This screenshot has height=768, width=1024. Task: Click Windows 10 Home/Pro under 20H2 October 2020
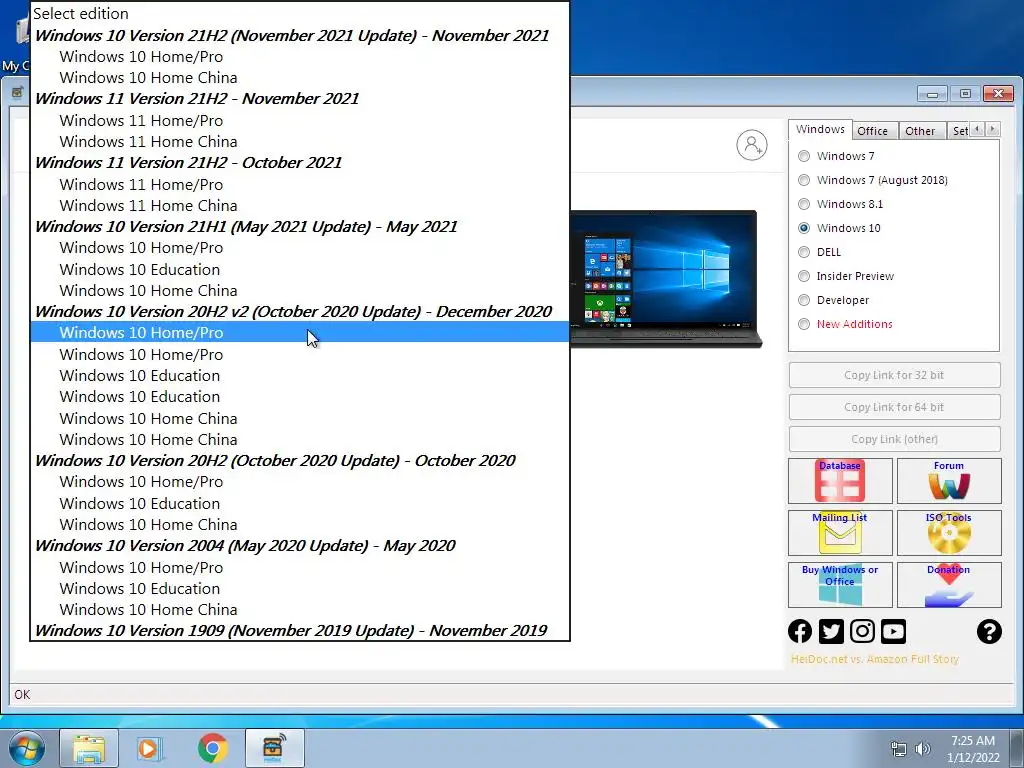(x=300, y=481)
